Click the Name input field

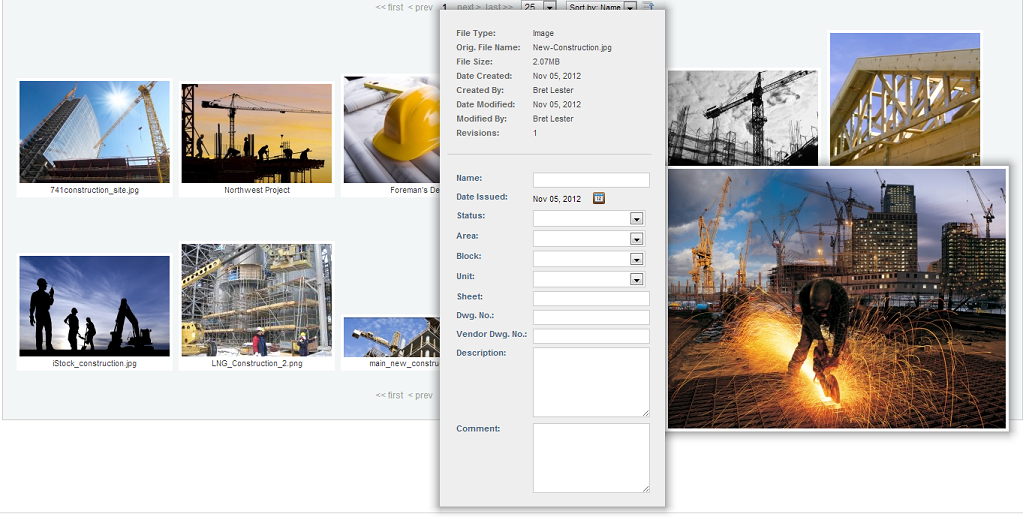(591, 180)
